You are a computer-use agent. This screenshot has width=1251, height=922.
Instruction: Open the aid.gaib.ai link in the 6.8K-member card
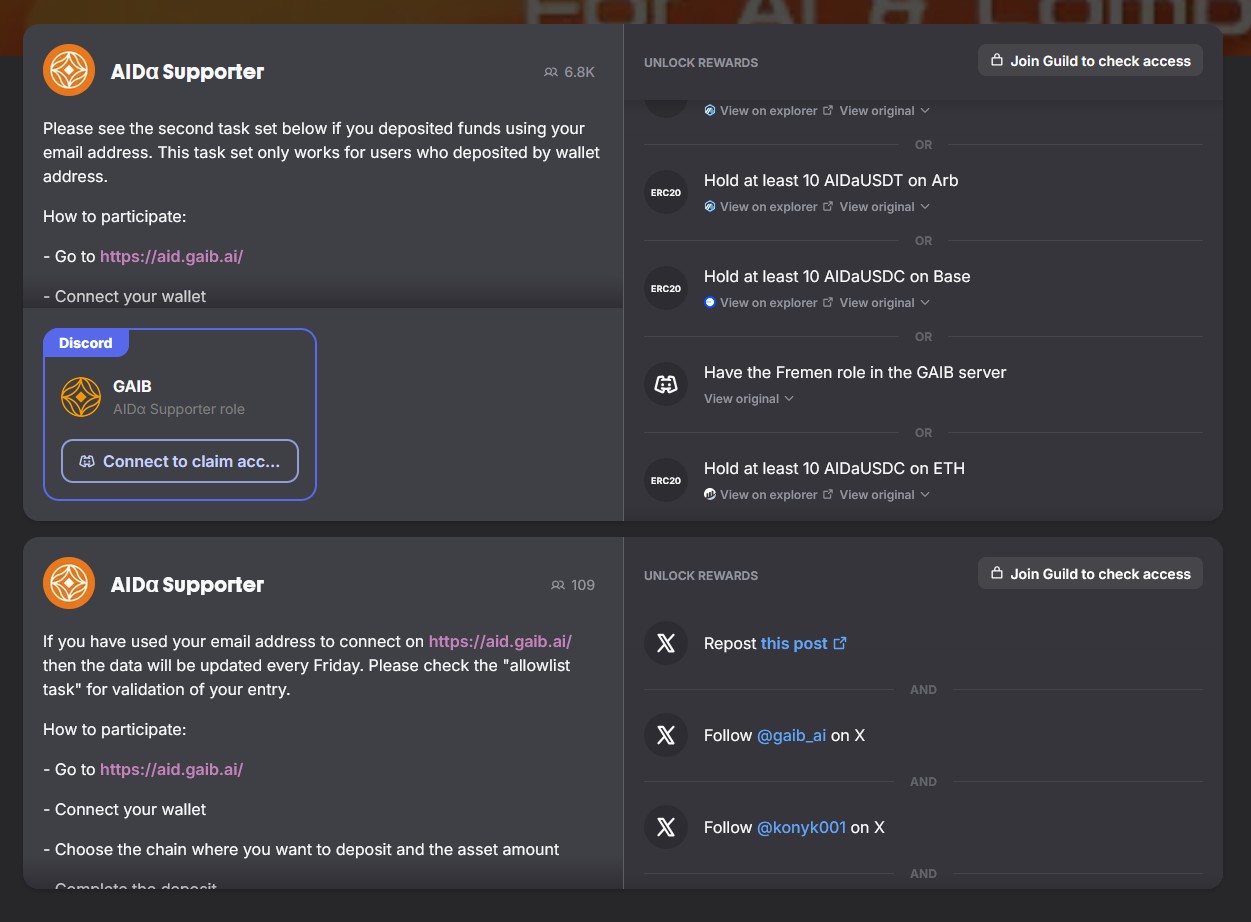pyautogui.click(x=172, y=256)
